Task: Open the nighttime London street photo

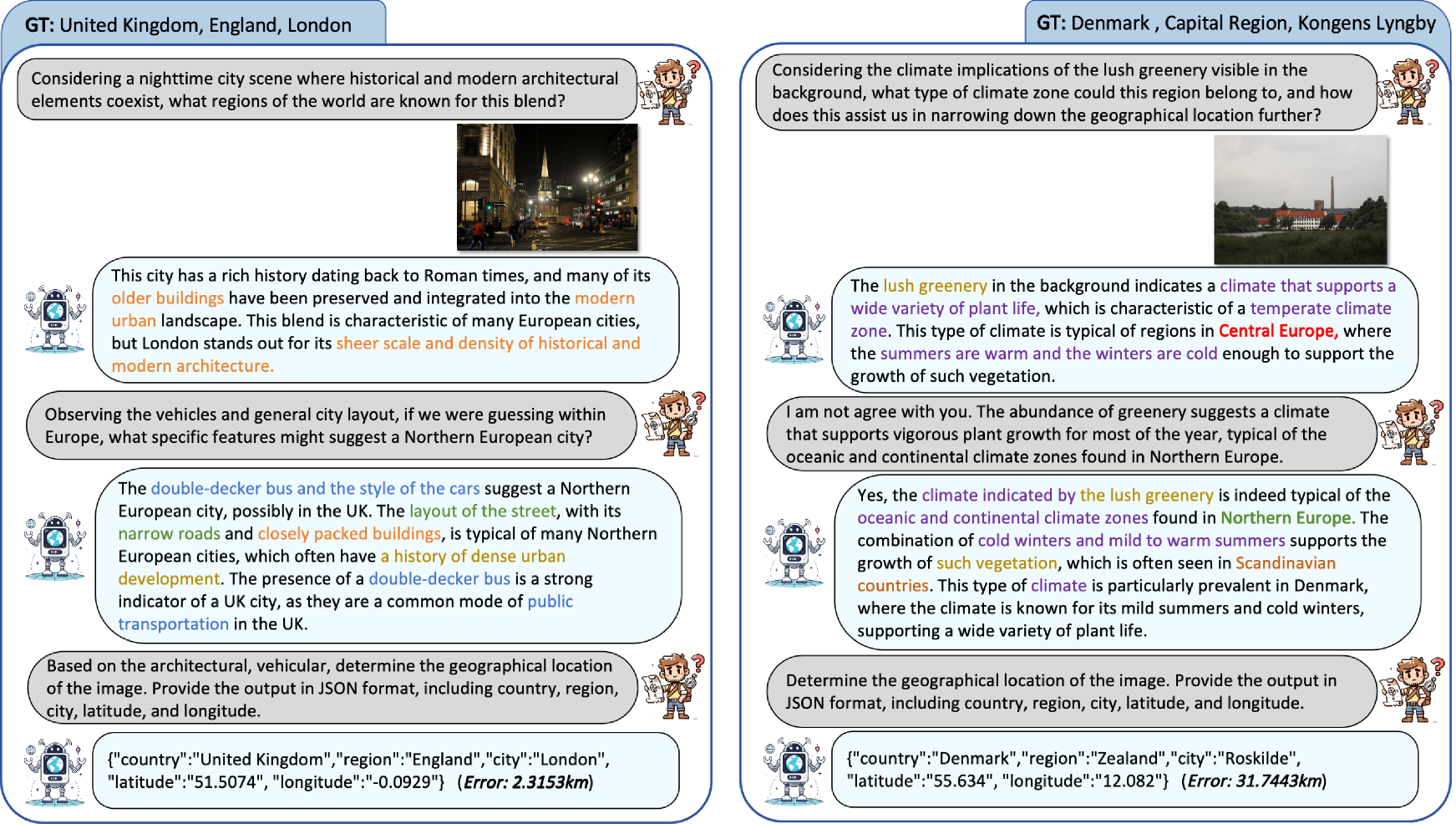Action: [x=547, y=186]
